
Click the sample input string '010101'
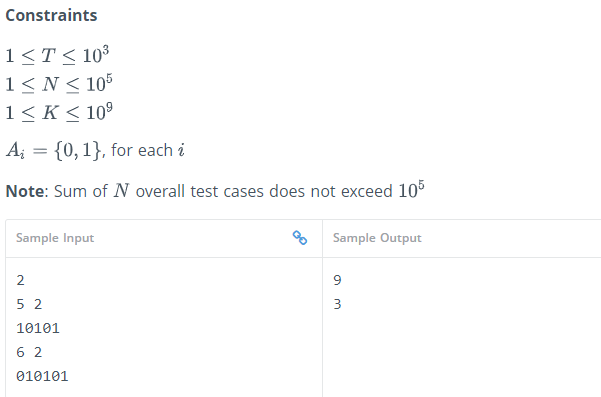[x=42, y=376]
